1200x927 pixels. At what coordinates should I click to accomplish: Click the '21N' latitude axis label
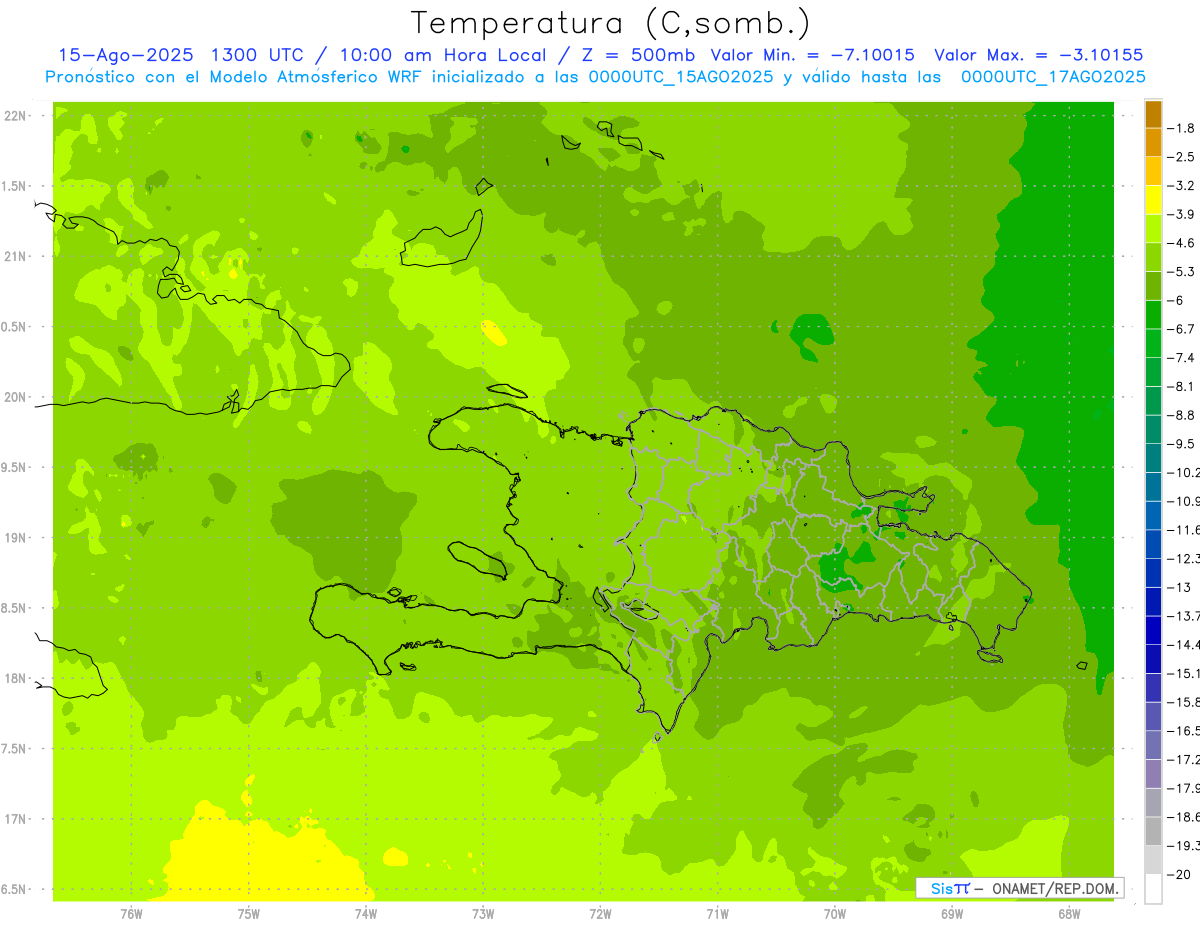(15, 256)
